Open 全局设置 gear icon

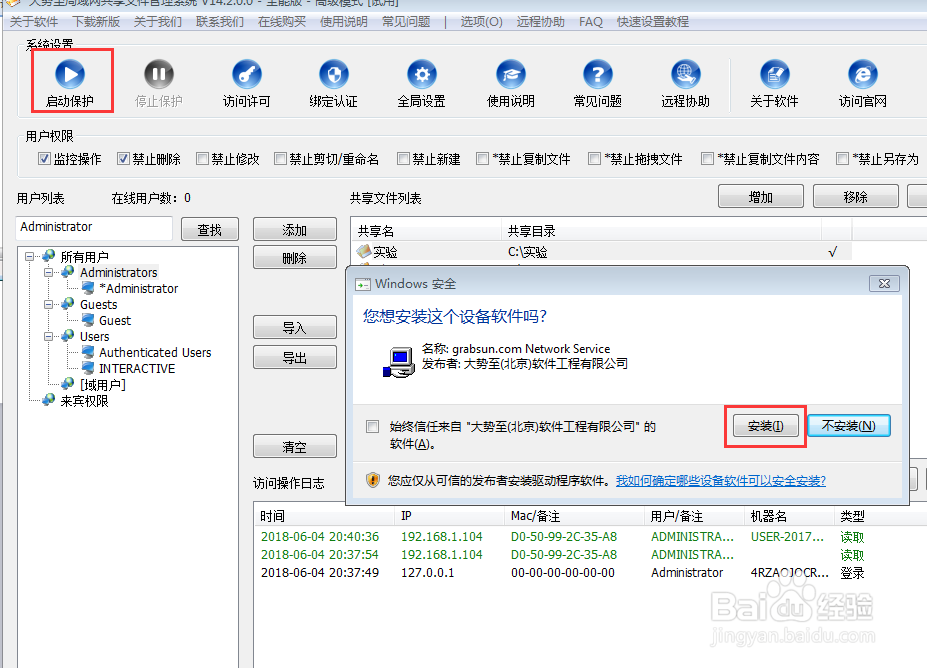click(x=422, y=74)
